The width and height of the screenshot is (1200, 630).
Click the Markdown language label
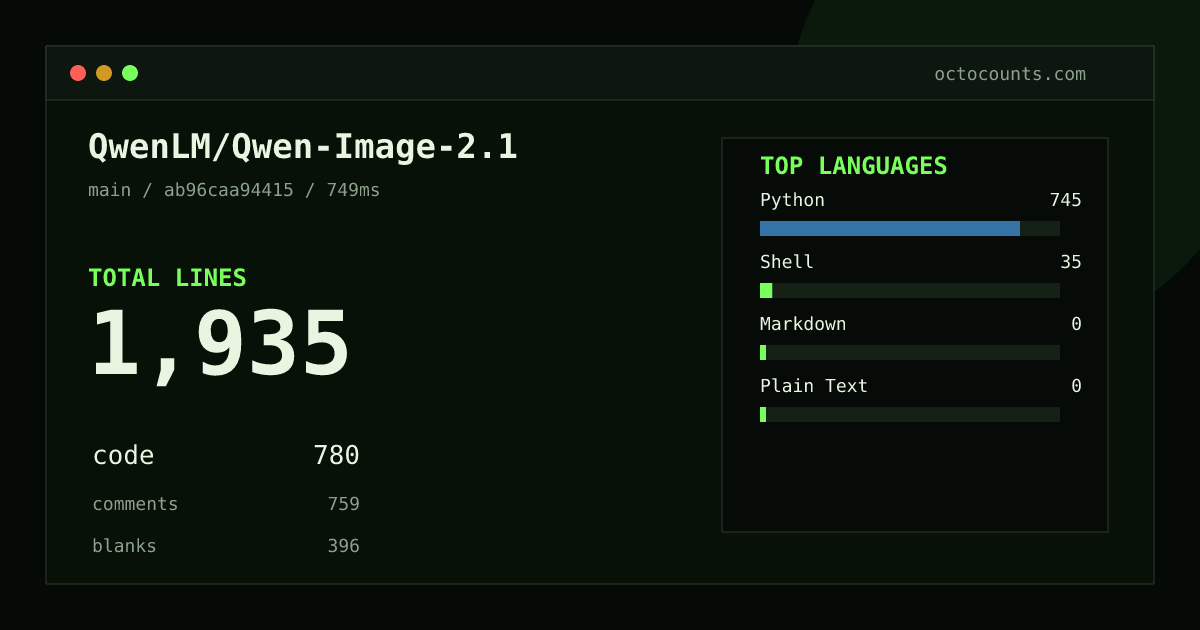click(803, 324)
